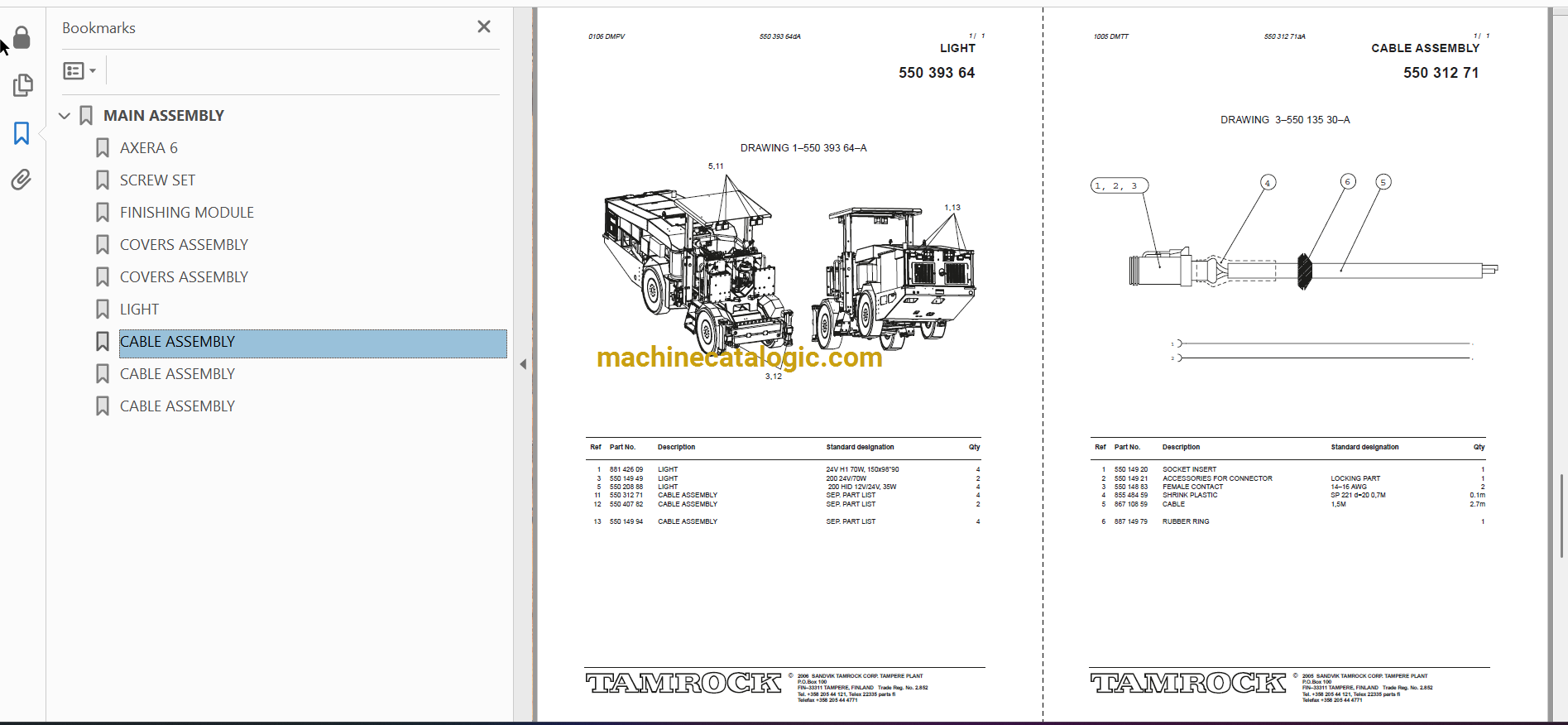Screen dimensions: 1568x725
Task: Close the Bookmarks panel
Action: pos(484,26)
